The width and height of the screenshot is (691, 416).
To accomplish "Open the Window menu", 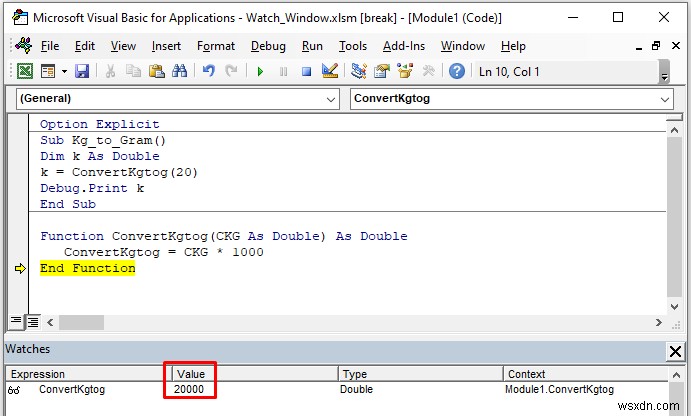I will point(463,46).
